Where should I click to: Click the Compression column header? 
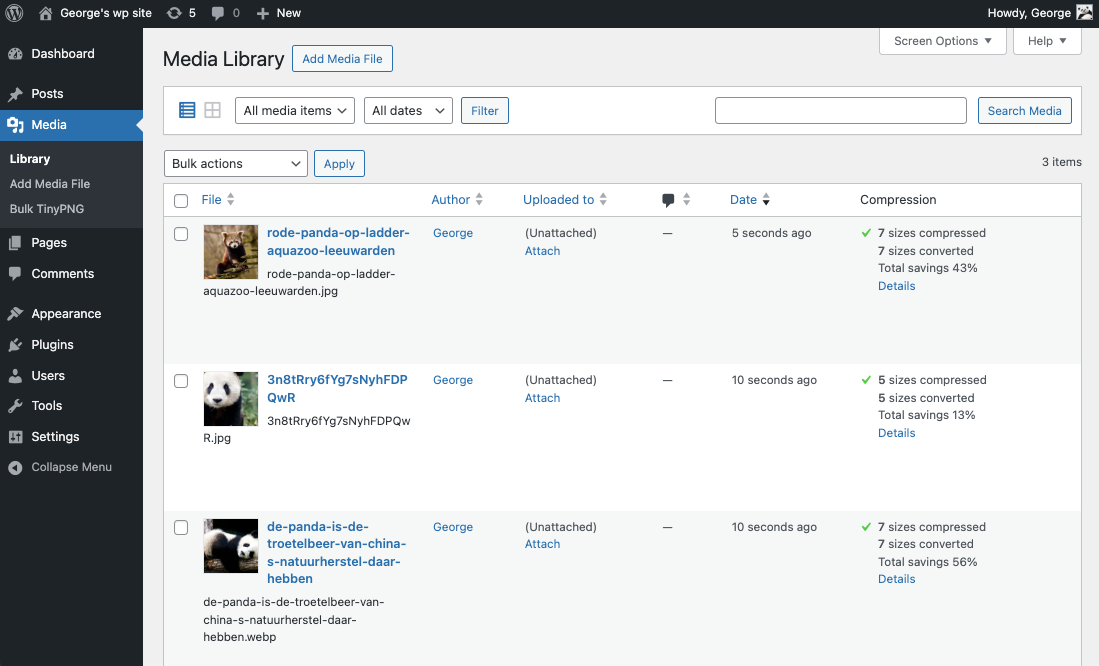click(x=898, y=200)
